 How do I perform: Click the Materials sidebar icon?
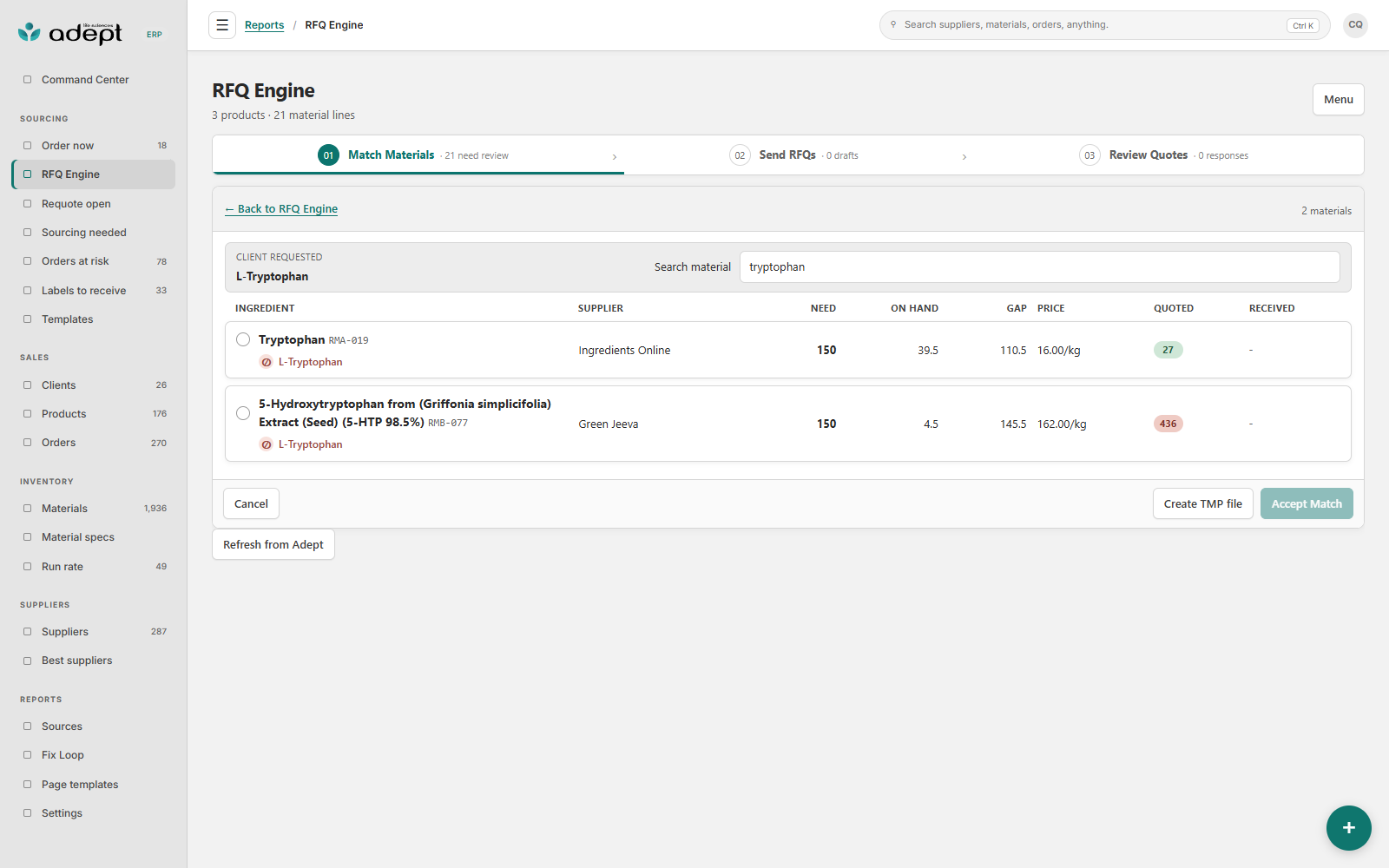point(27,509)
